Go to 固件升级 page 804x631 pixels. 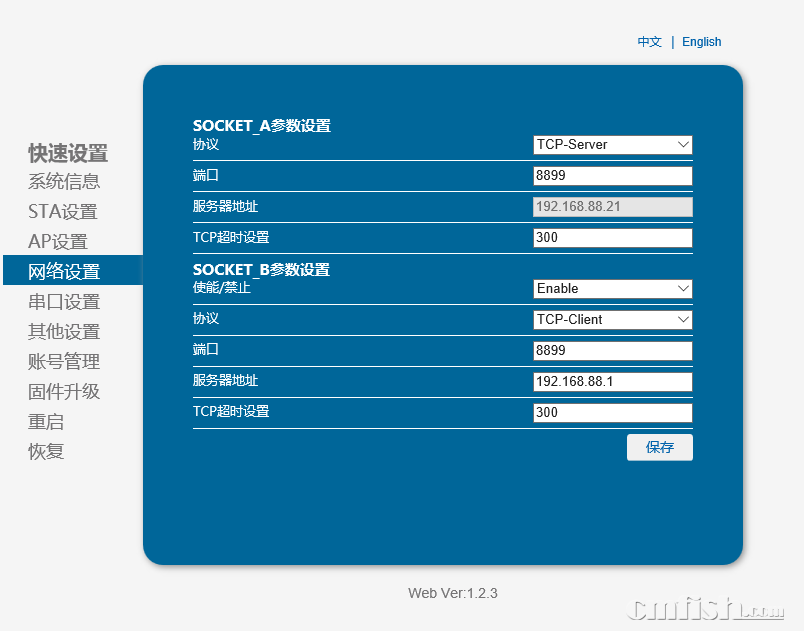point(64,392)
